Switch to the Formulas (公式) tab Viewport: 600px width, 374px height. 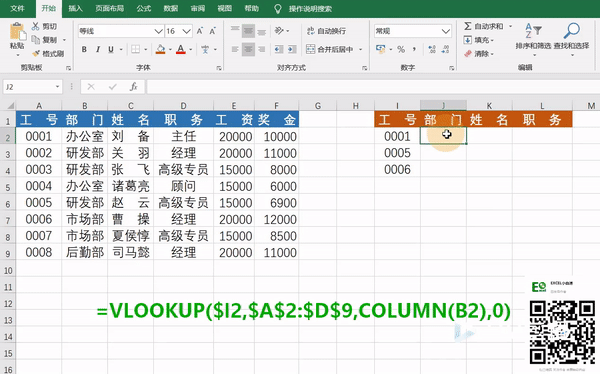(x=144, y=8)
